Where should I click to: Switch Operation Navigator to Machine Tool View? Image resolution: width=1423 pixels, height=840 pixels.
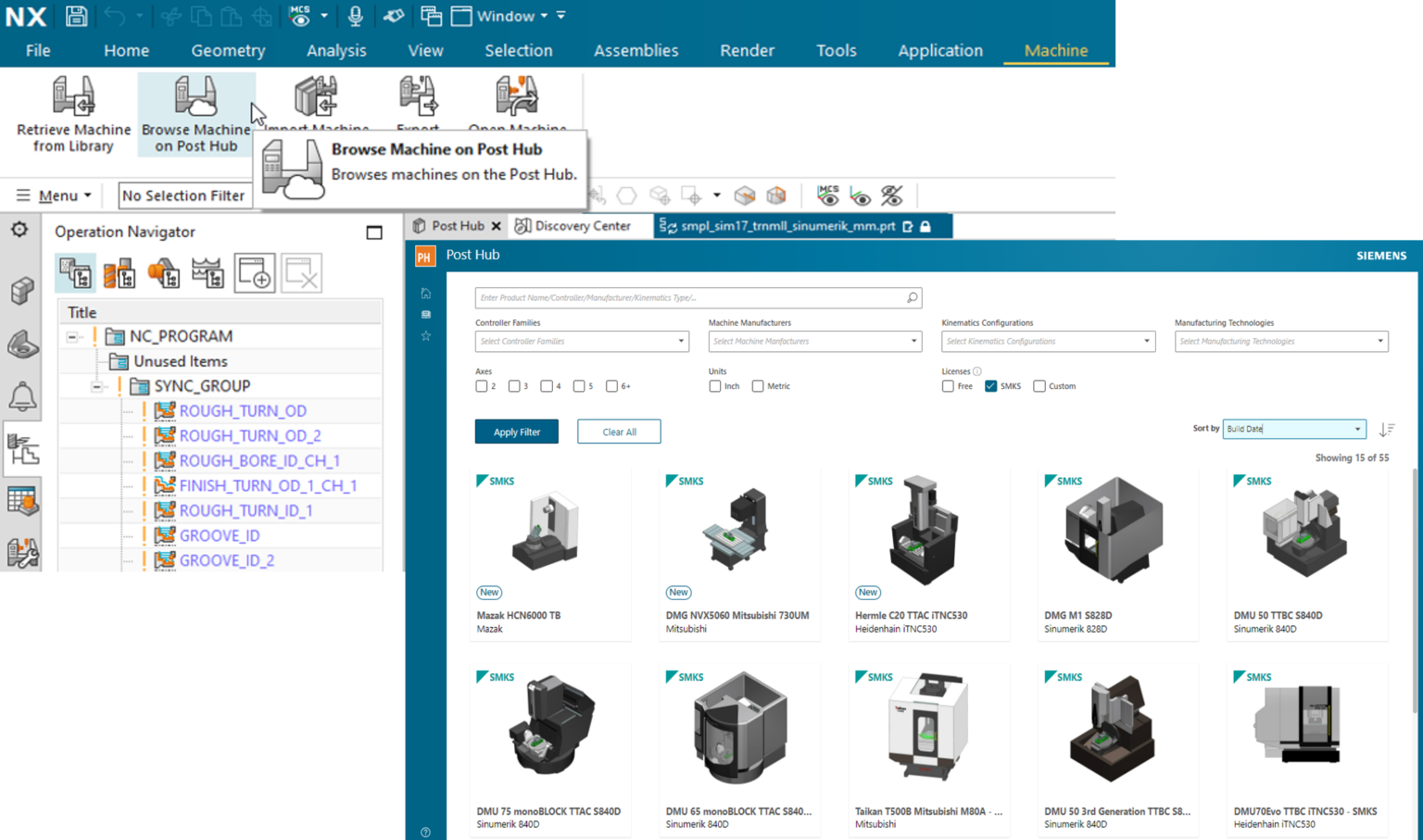tap(120, 272)
